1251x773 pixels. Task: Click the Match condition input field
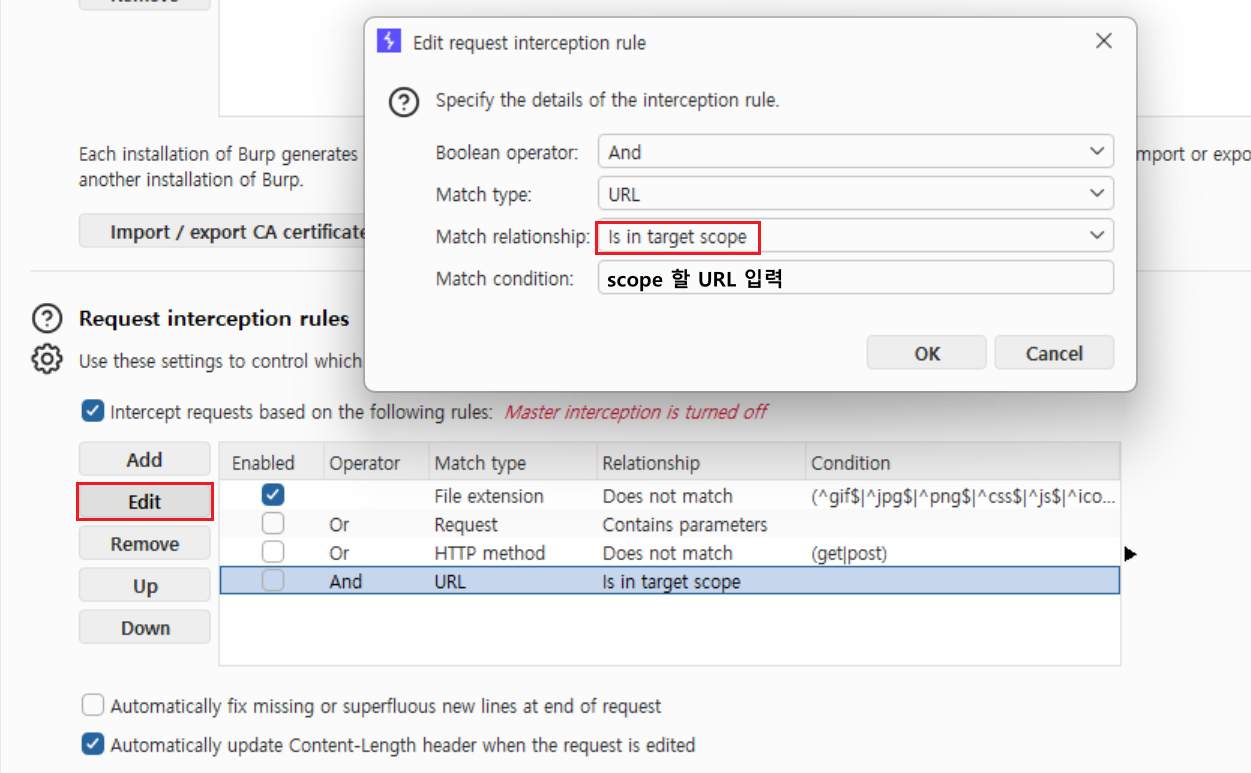[x=855, y=278]
